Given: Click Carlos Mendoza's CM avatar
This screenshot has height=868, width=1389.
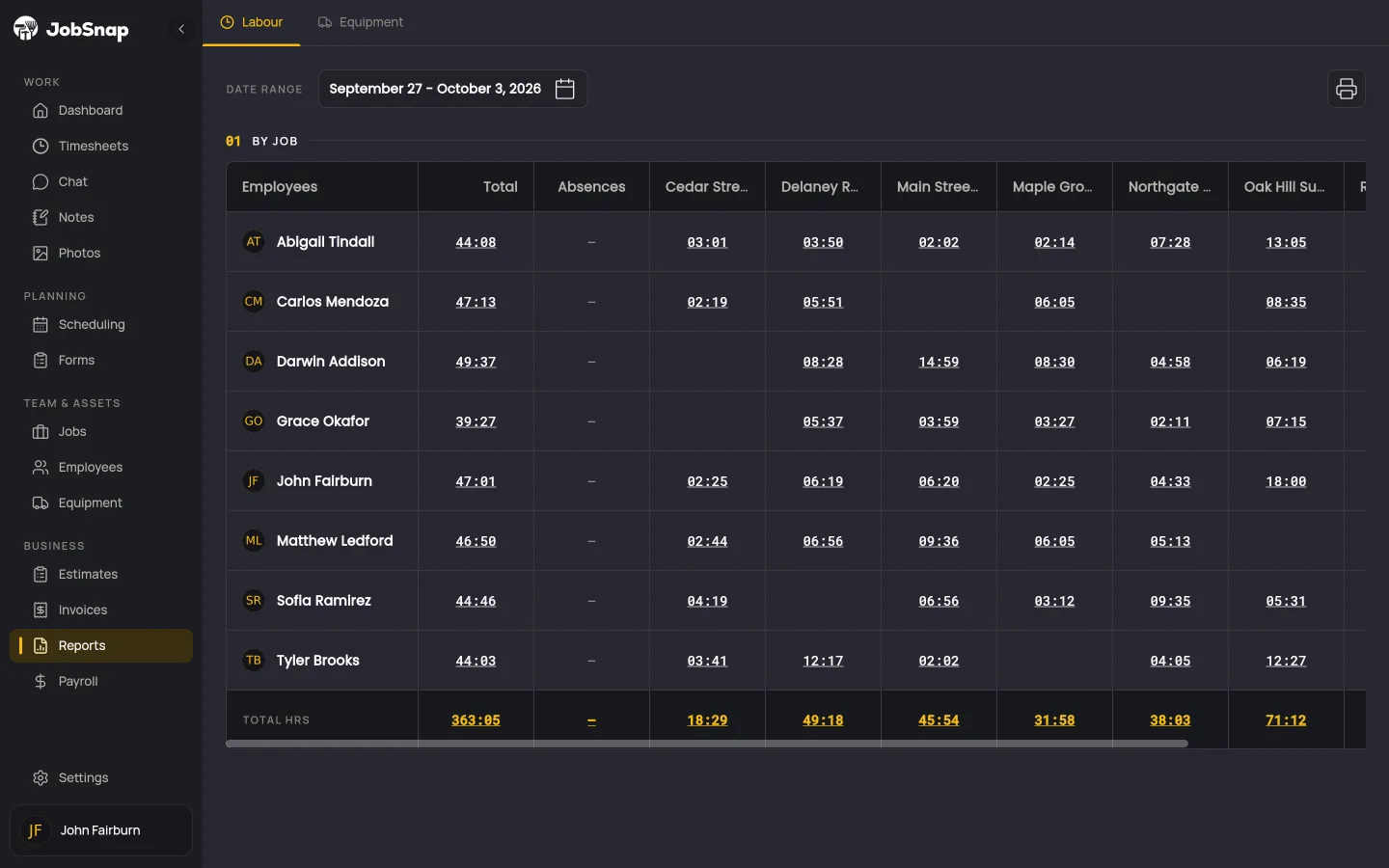Looking at the screenshot, I should point(254,302).
